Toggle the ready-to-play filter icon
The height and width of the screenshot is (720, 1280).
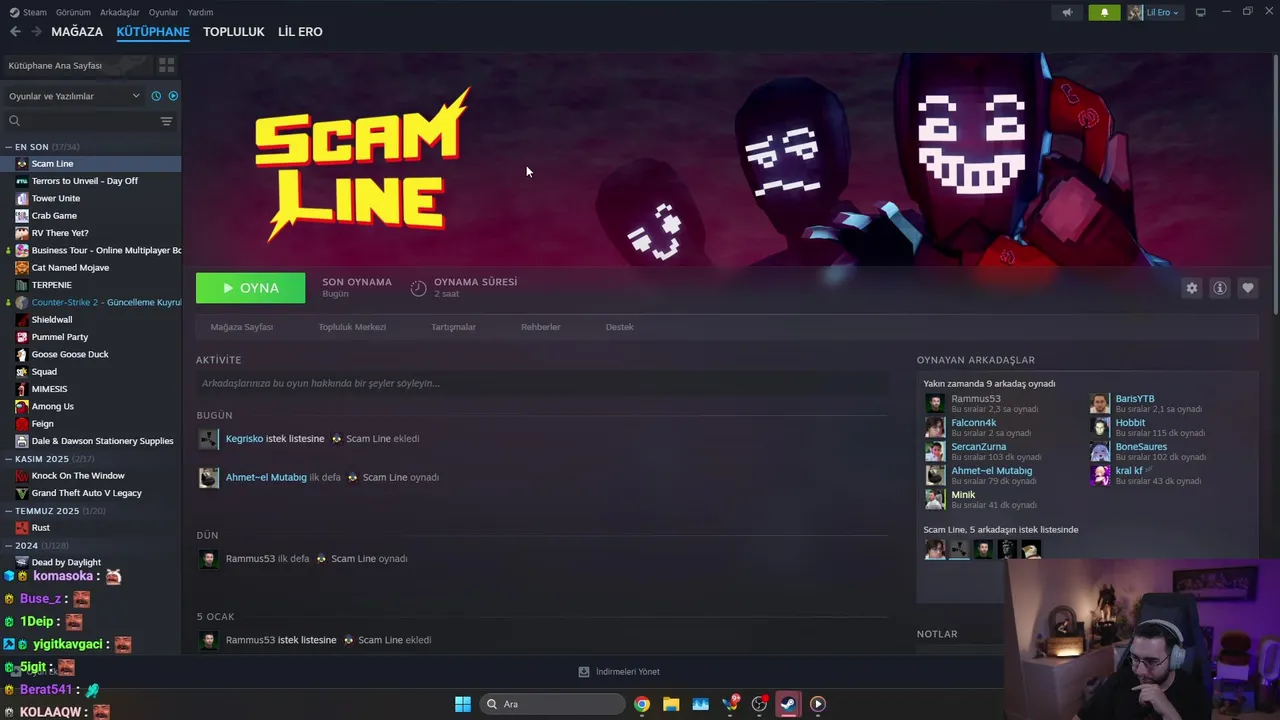pos(173,96)
